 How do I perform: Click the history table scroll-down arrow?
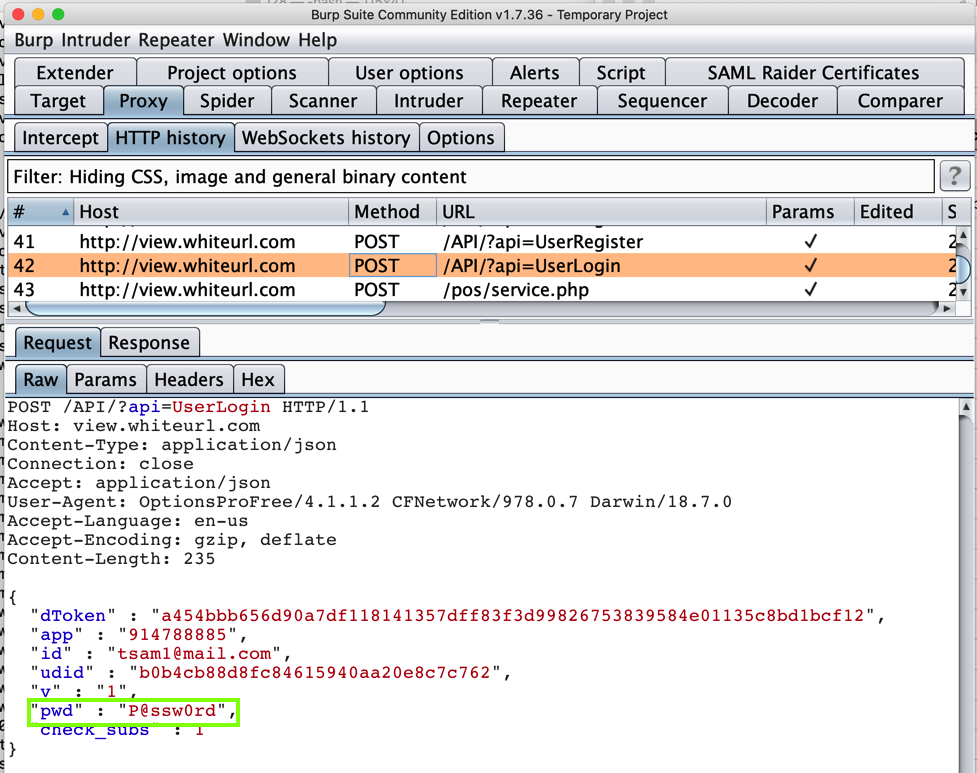click(x=963, y=292)
